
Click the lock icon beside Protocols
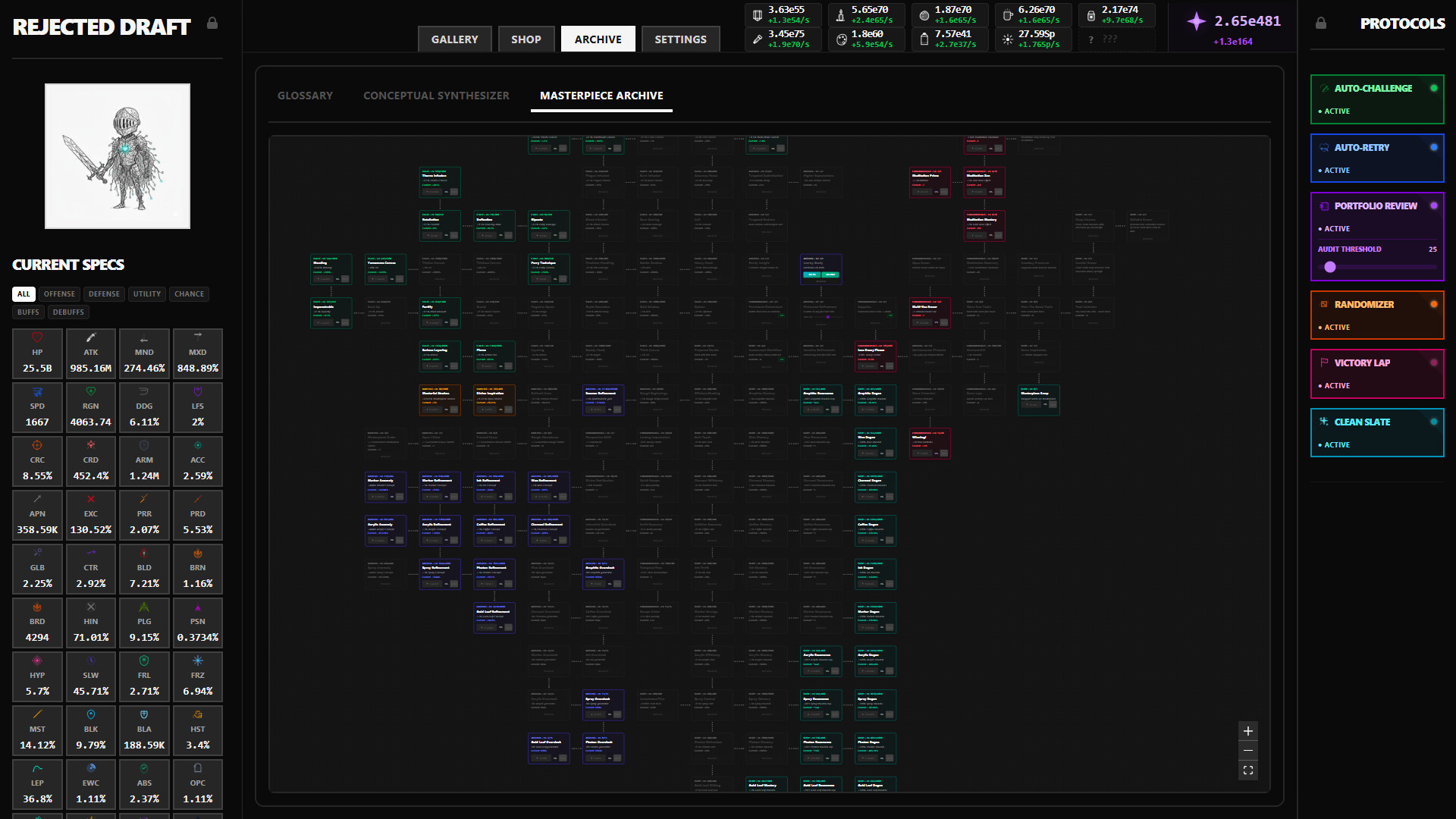1321,24
